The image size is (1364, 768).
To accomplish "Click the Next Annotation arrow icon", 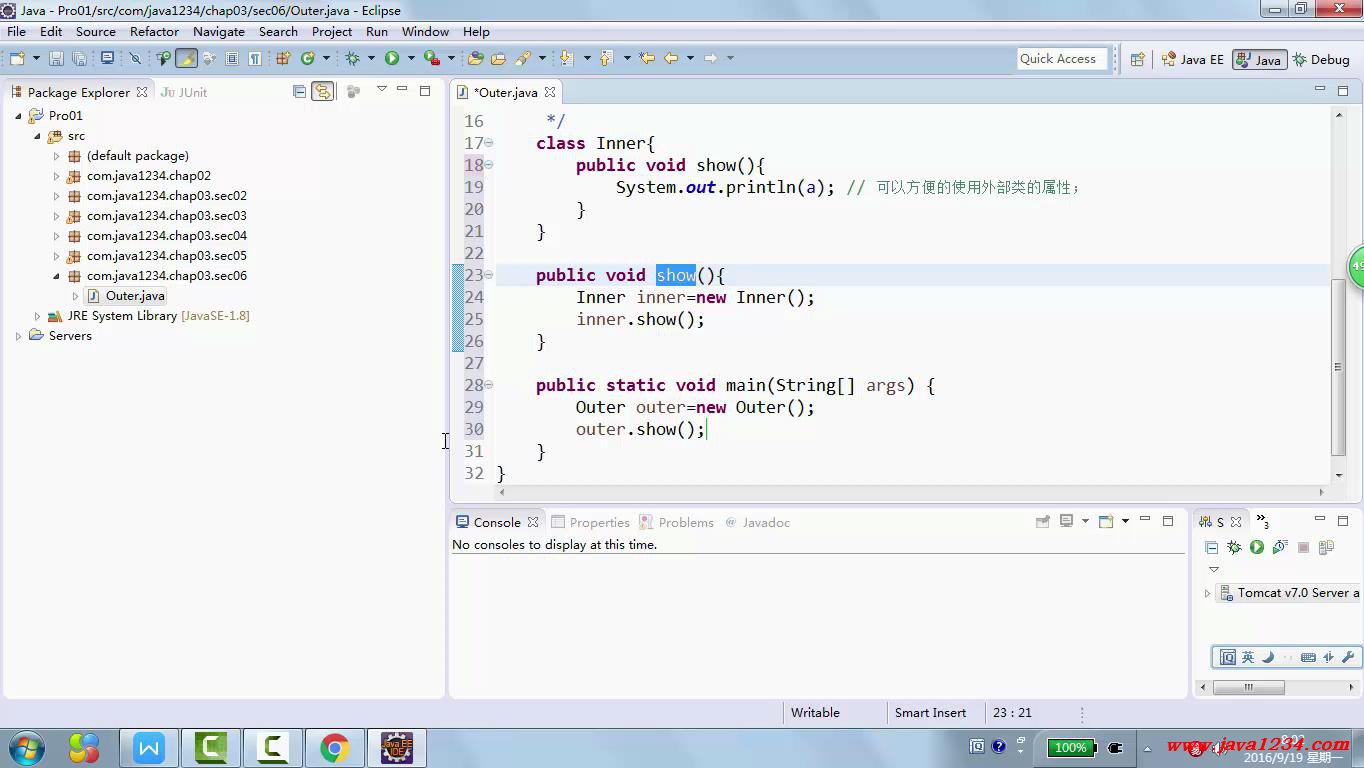I will tap(566, 58).
